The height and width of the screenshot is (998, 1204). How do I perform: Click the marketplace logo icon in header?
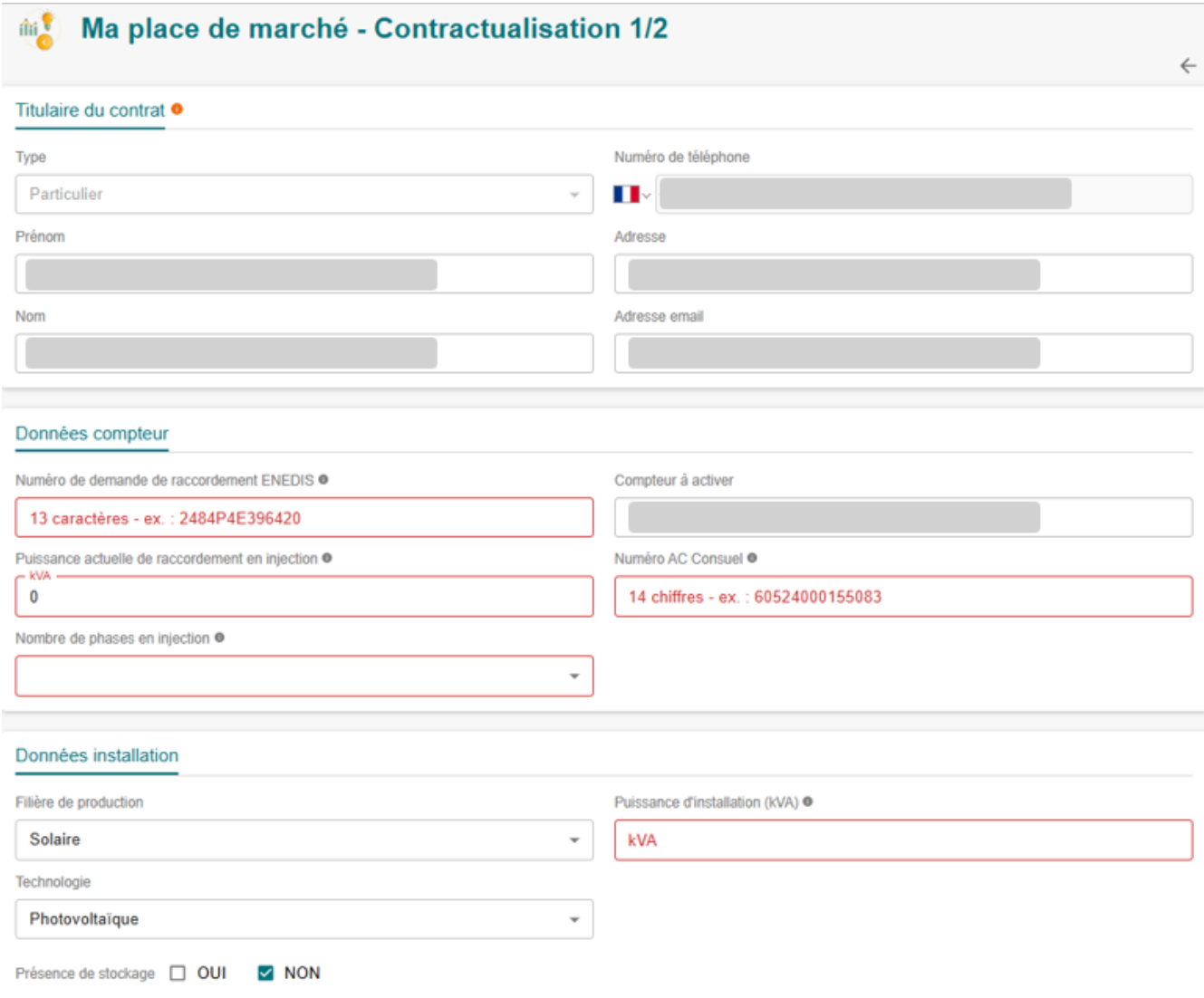pos(37,31)
